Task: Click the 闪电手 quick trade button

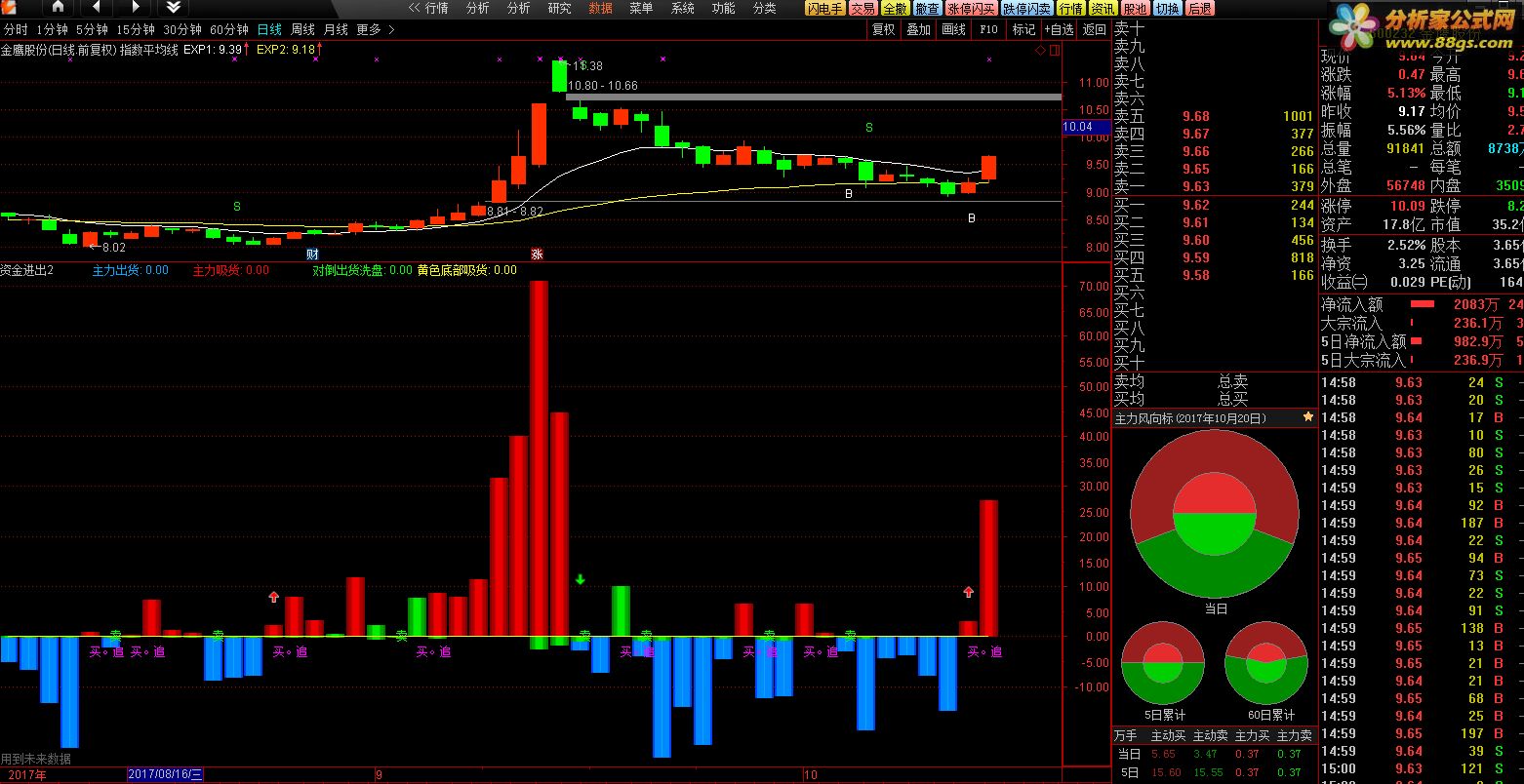Action: 825,9
